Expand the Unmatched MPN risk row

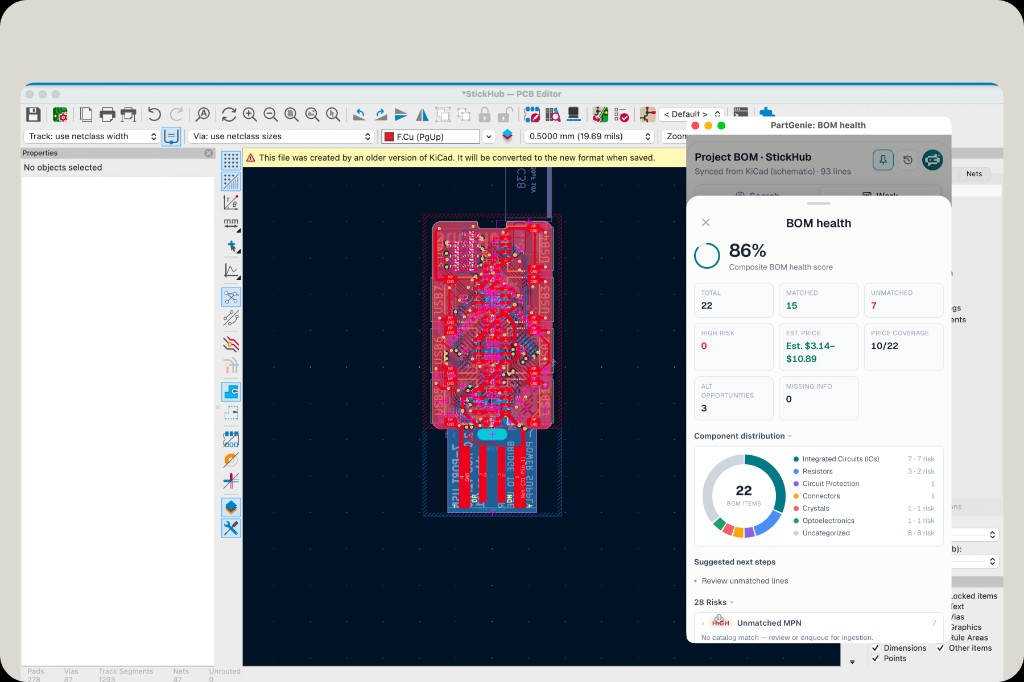click(819, 623)
